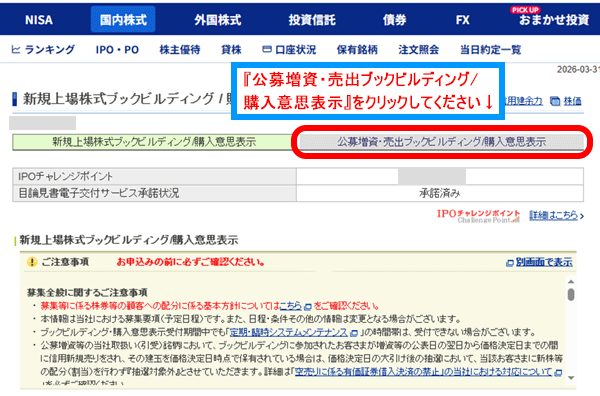Open 別画面で表示 link

tap(544, 262)
